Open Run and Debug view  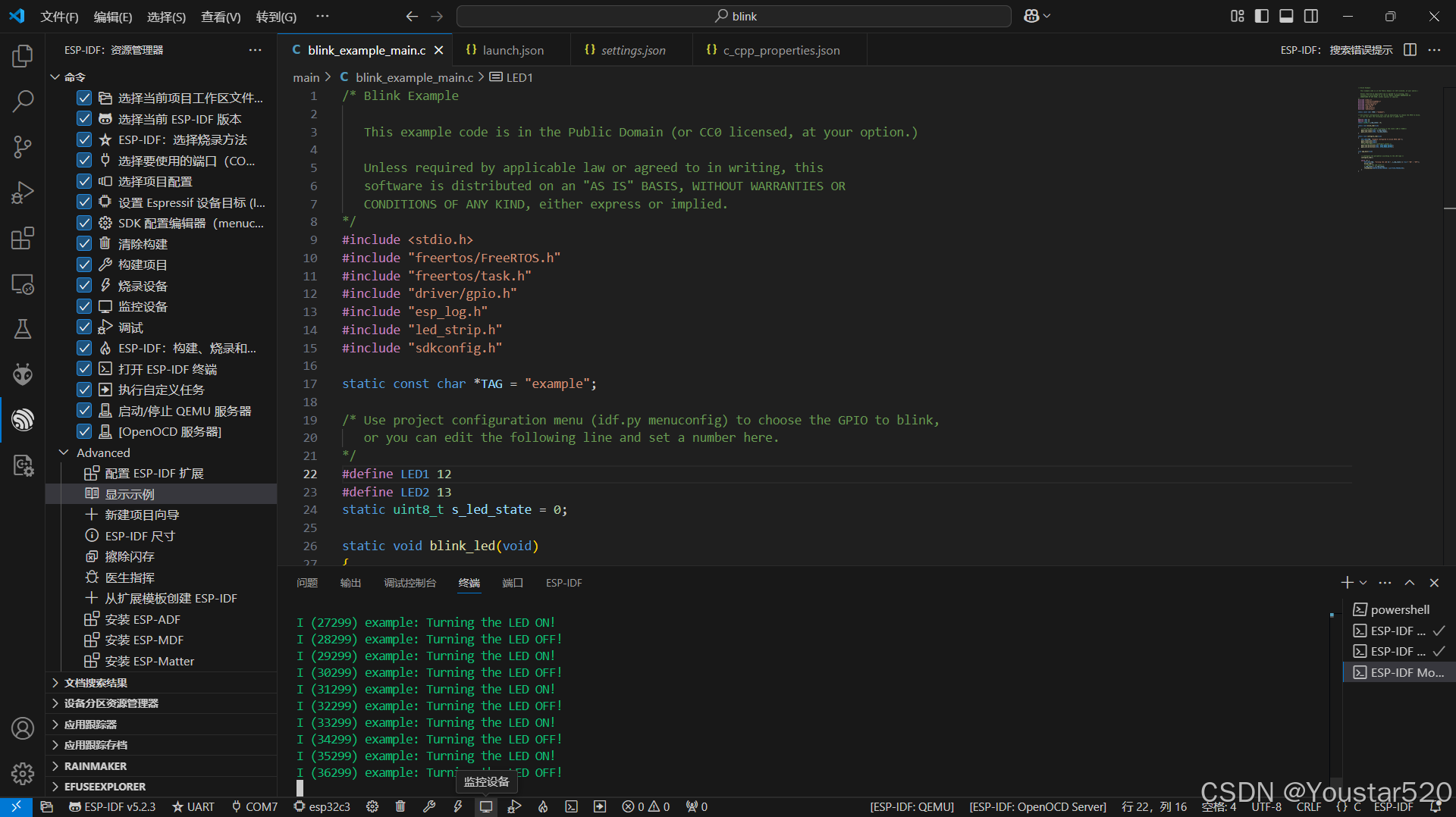[x=23, y=193]
